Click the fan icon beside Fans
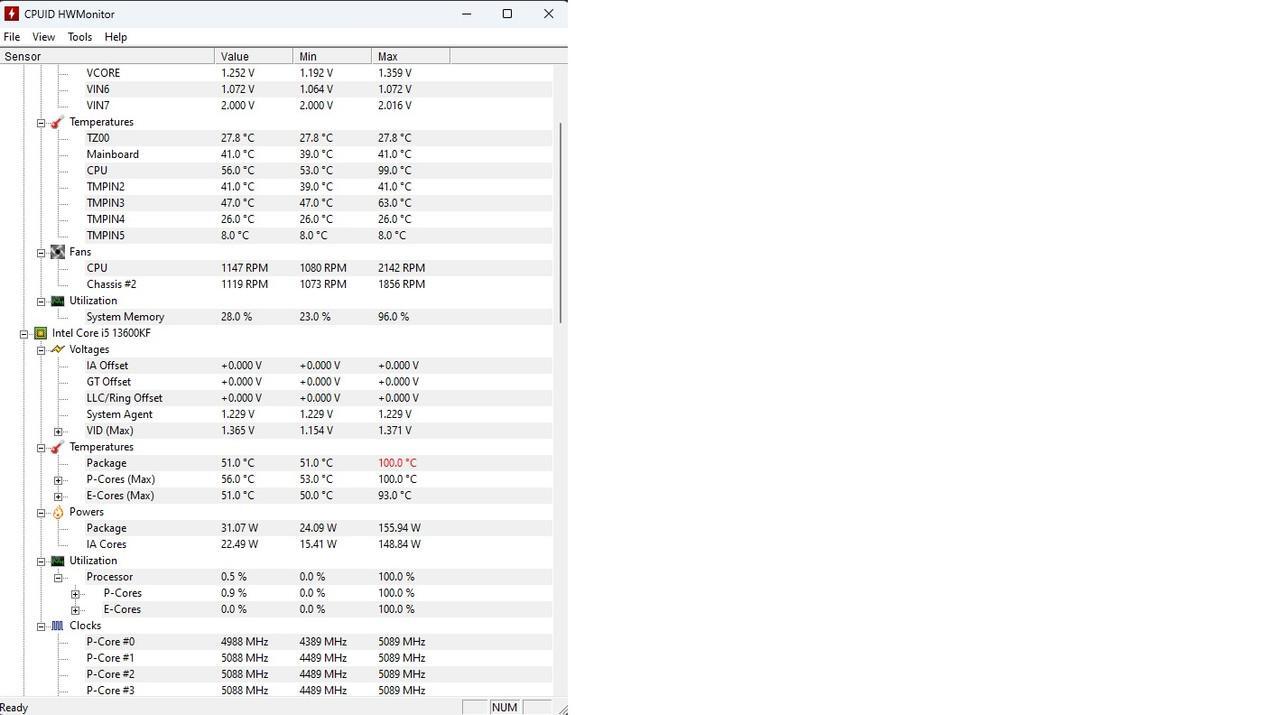Viewport: 1280px width, 715px height. tap(57, 252)
